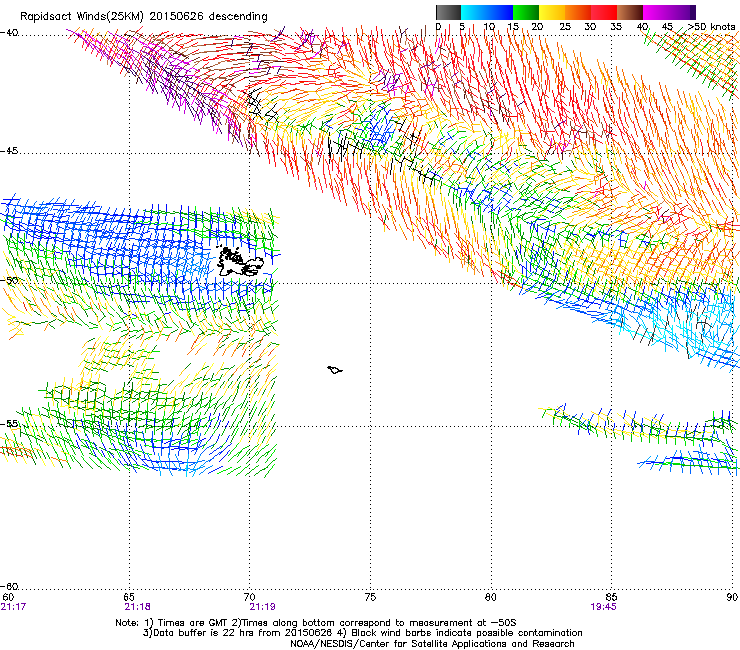Click the 70 longitude axis label
The image size is (740, 650).
[x=250, y=597]
